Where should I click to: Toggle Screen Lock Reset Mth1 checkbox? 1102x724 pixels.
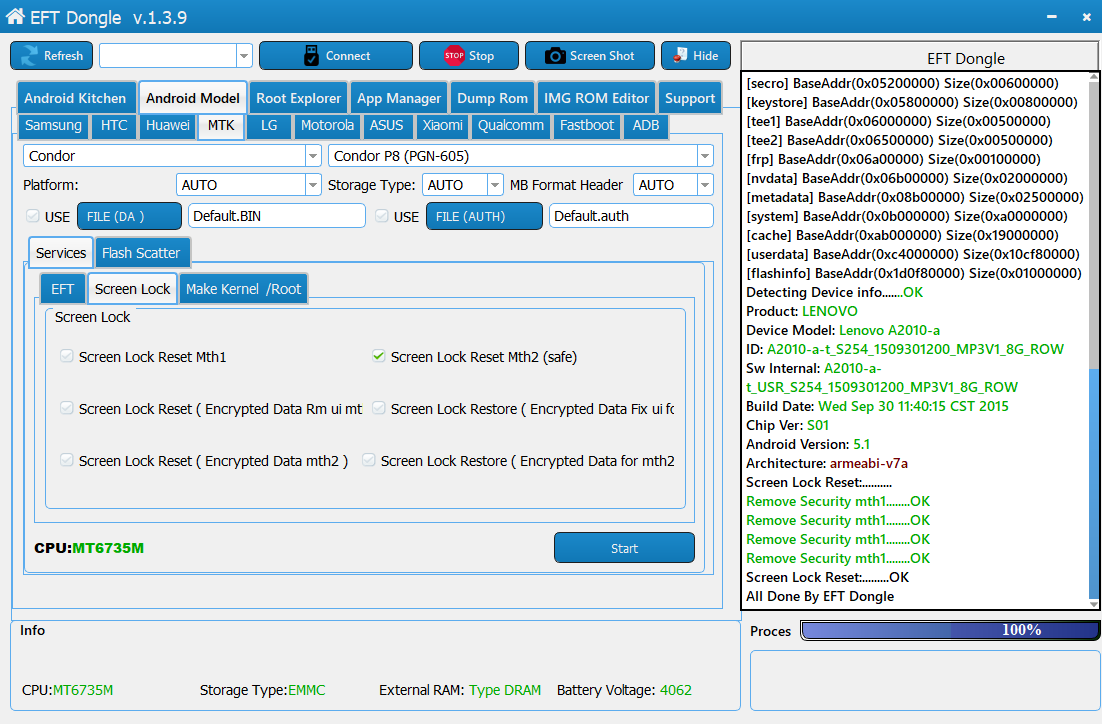tap(67, 356)
